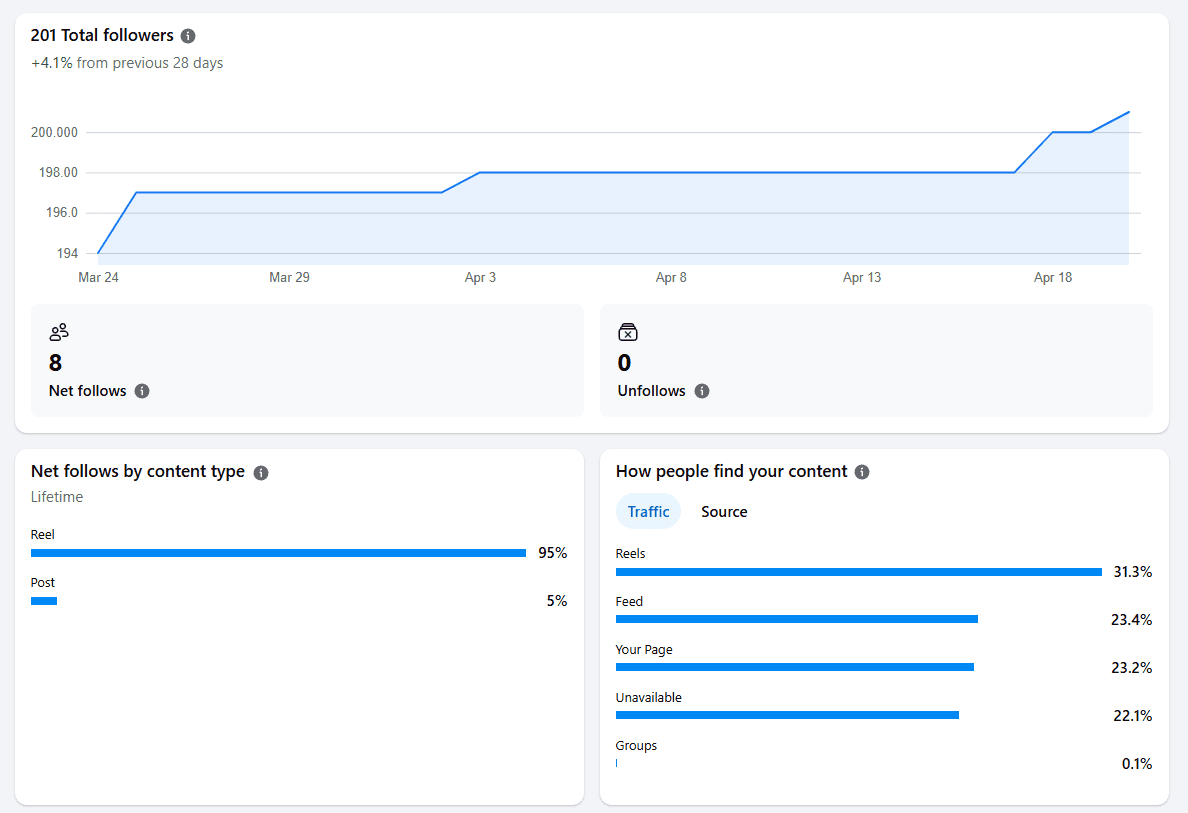Click the 'Reel' content type label
The width and height of the screenshot is (1188, 813).
coord(42,535)
